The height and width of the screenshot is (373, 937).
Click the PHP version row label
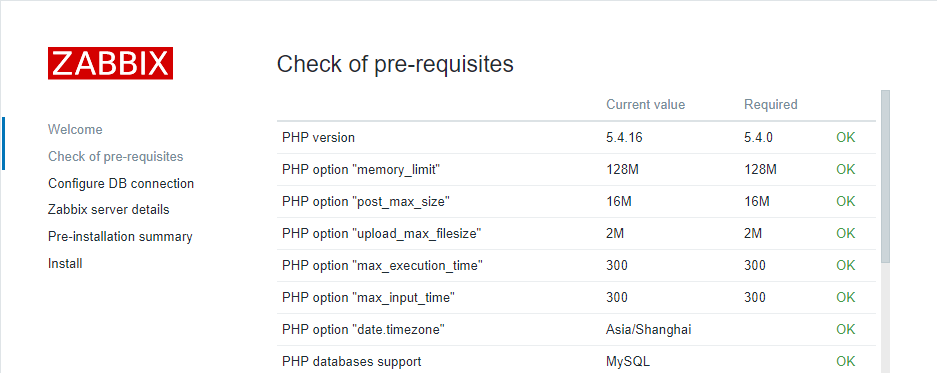(319, 137)
